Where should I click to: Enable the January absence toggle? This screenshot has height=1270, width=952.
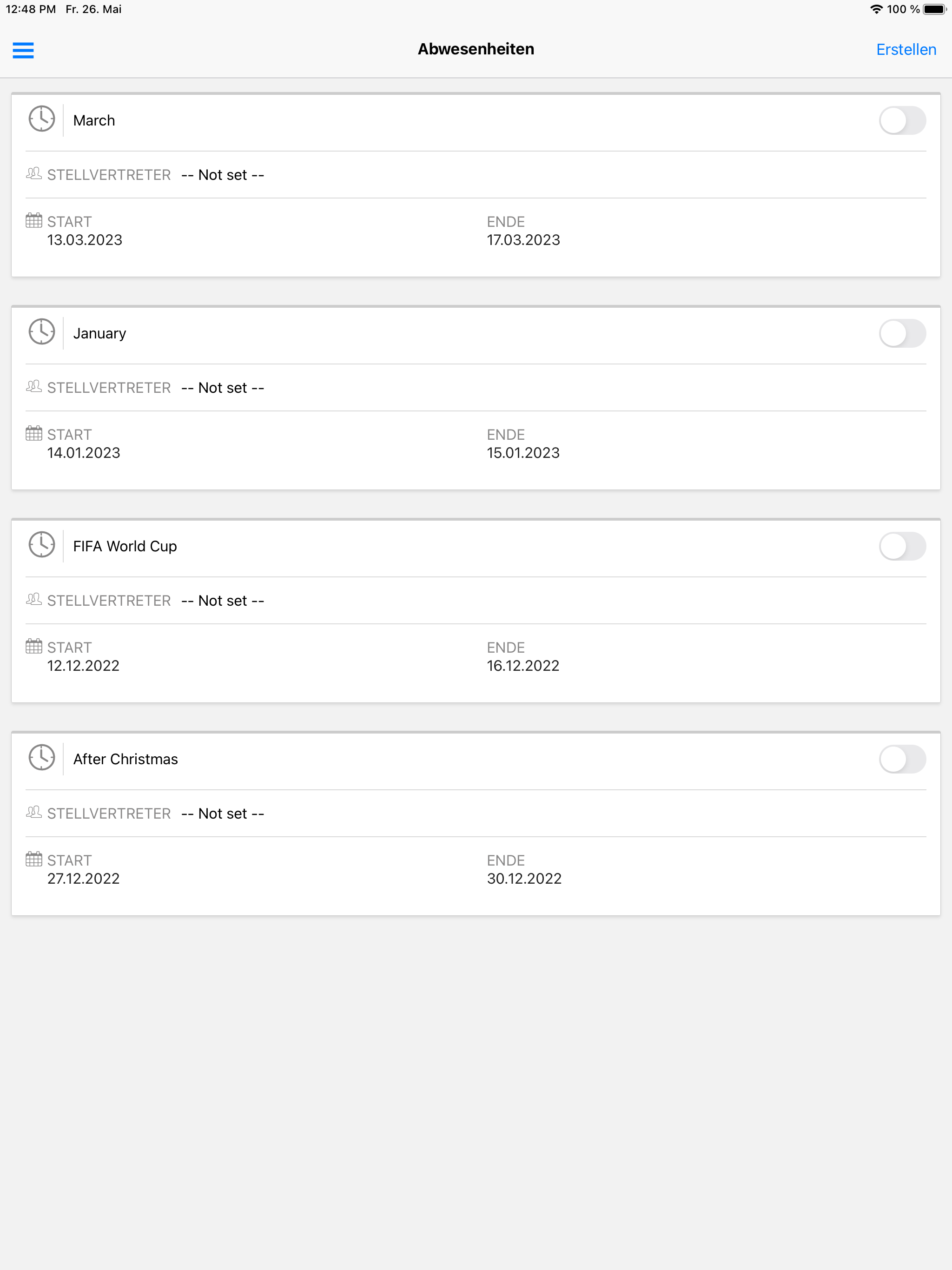[902, 334]
